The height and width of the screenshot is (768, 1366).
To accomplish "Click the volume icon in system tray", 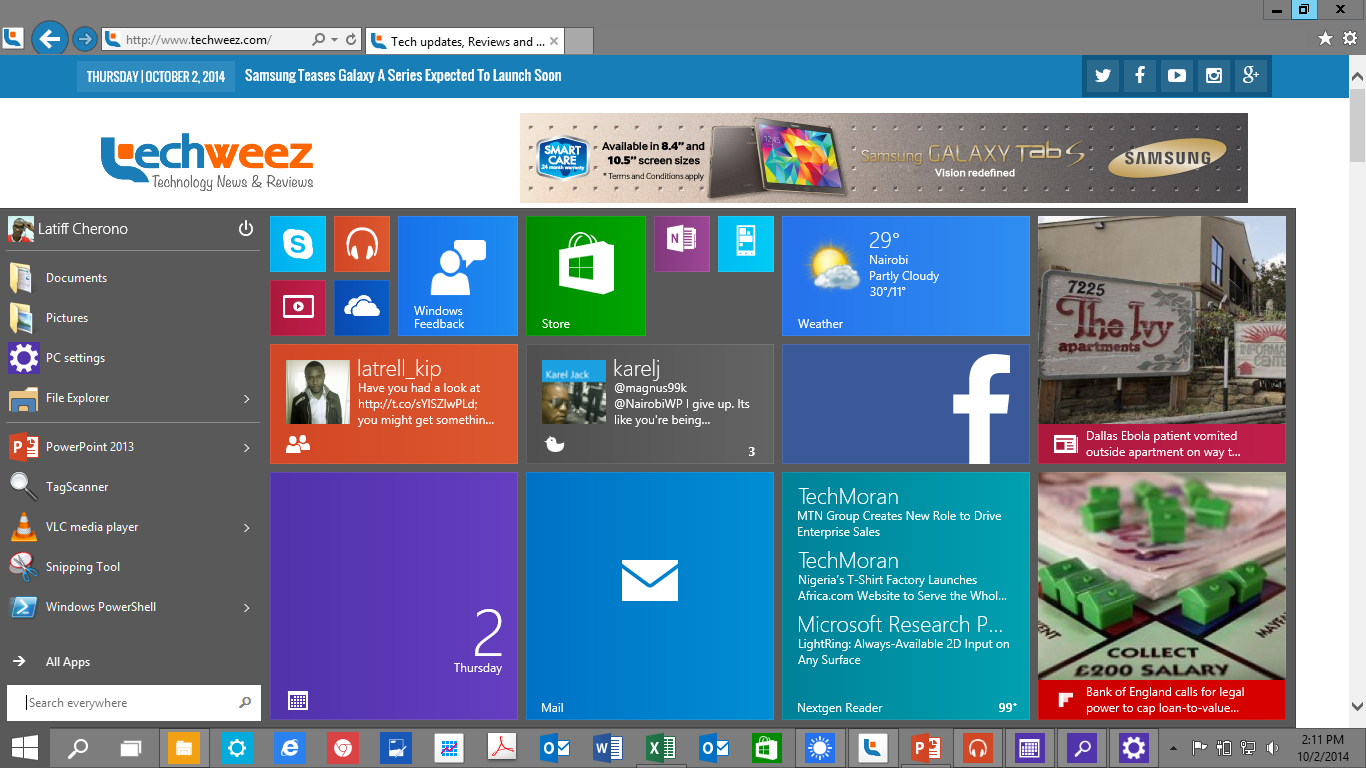I will (1272, 747).
